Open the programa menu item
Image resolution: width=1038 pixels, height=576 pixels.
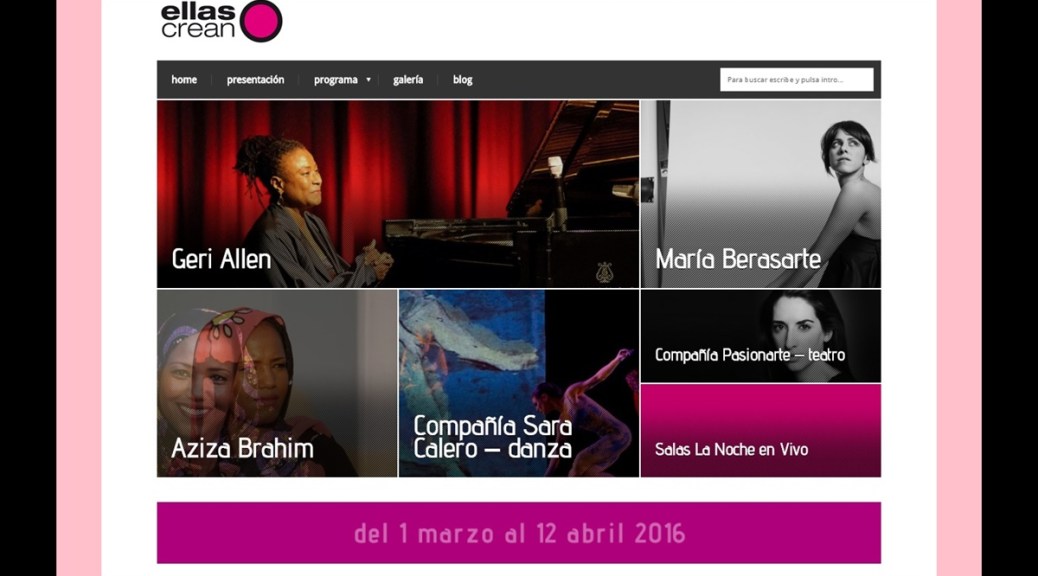tap(336, 79)
